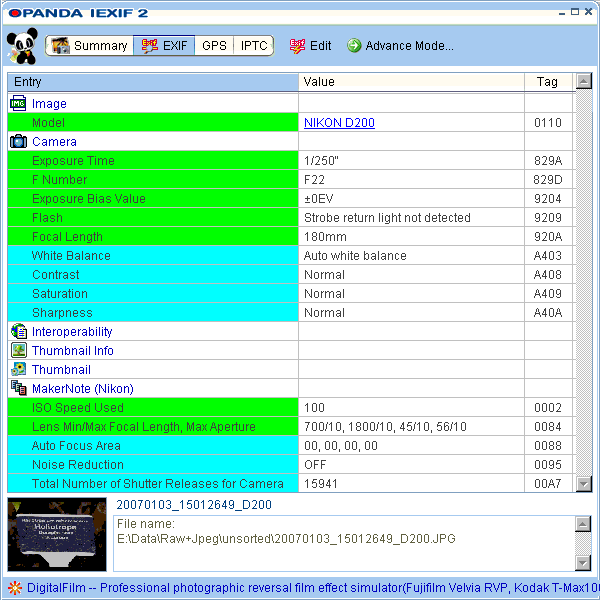This screenshot has height=600, width=600.
Task: Click the DigitalFilm promotional link text
Action: pyautogui.click(x=313, y=588)
